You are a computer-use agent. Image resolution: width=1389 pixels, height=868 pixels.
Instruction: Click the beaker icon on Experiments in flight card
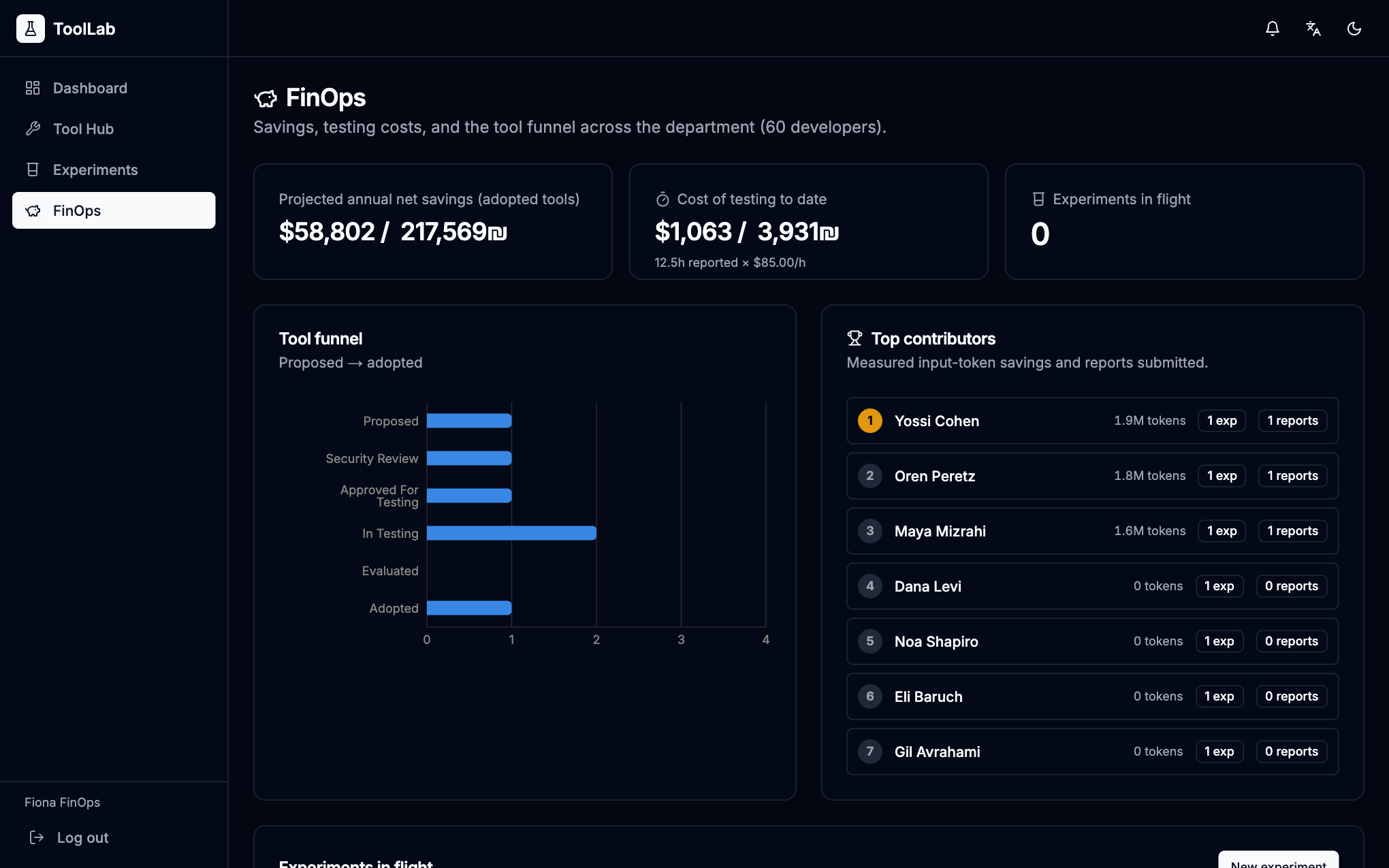(x=1038, y=199)
